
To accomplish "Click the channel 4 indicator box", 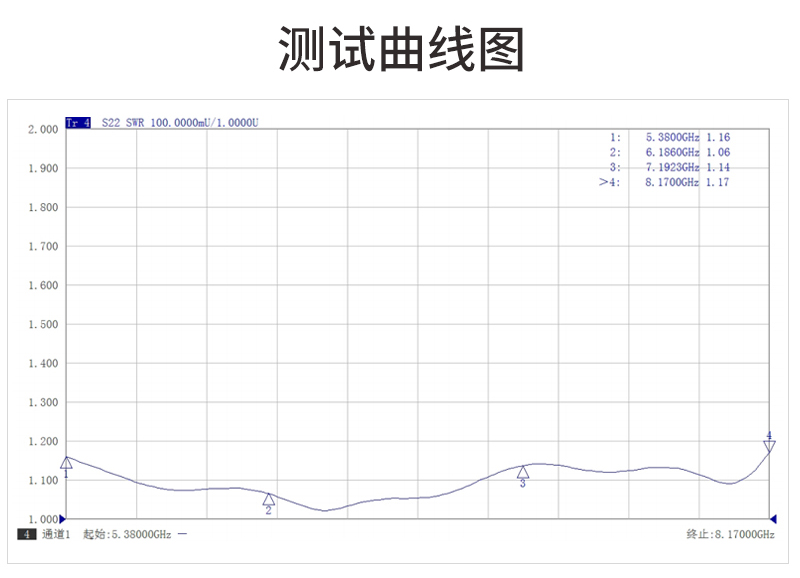I will click(27, 535).
